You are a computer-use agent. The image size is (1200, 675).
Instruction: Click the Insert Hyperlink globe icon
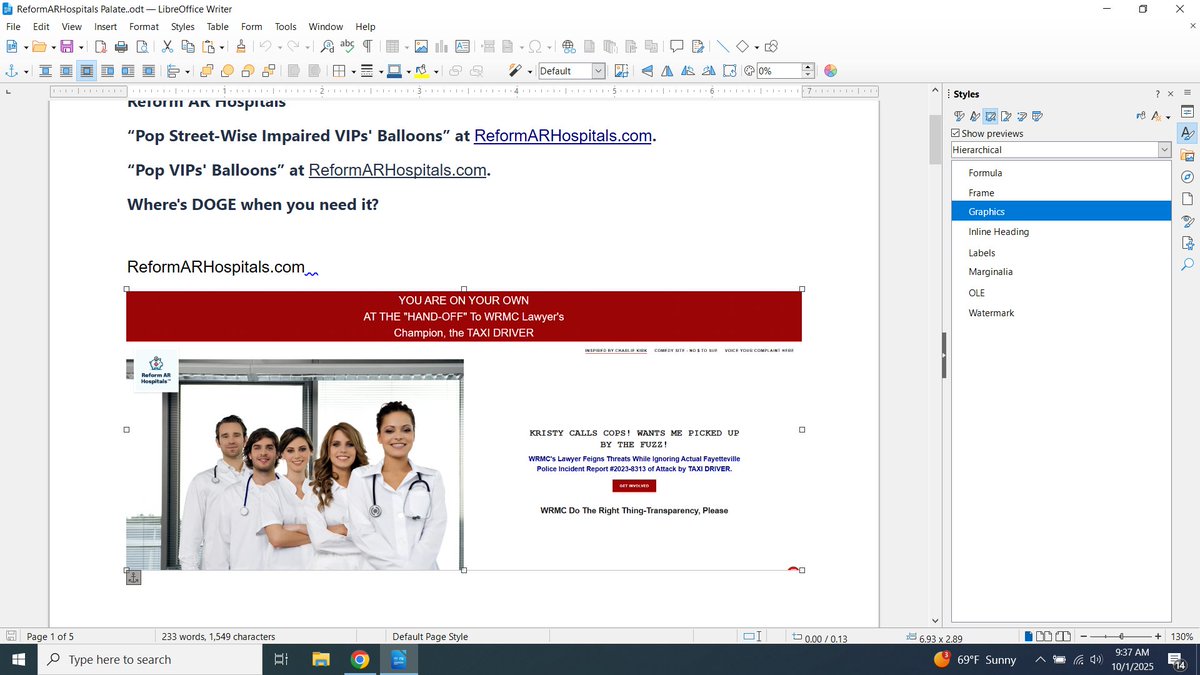click(x=568, y=46)
